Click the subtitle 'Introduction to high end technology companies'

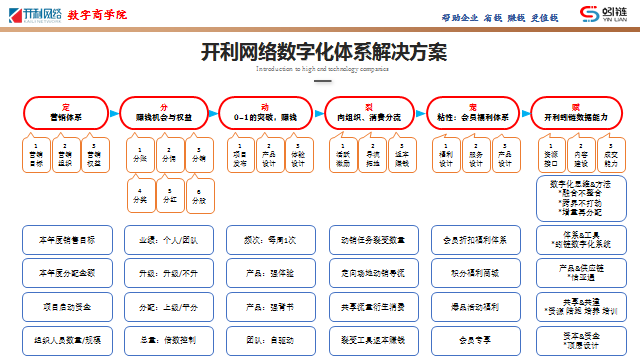click(322, 69)
